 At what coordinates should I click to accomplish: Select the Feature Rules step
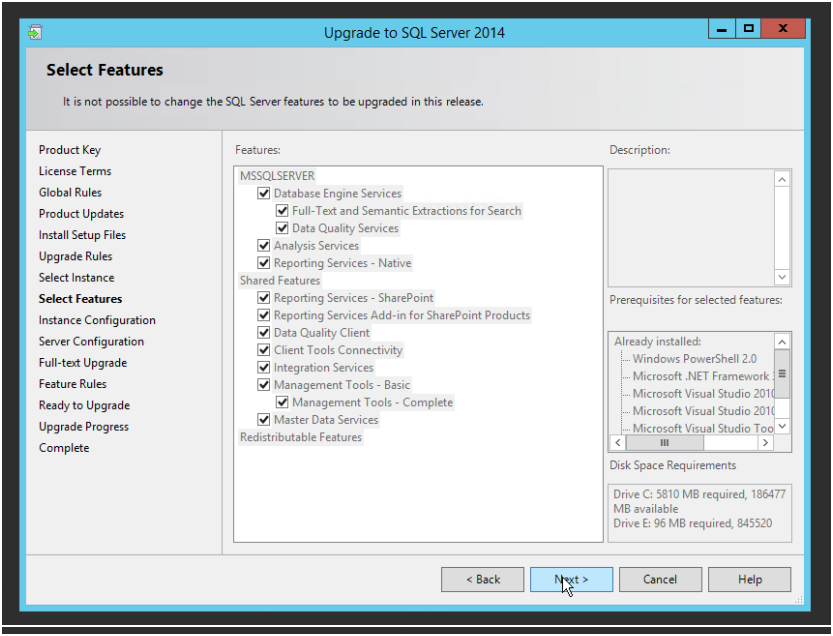click(73, 384)
